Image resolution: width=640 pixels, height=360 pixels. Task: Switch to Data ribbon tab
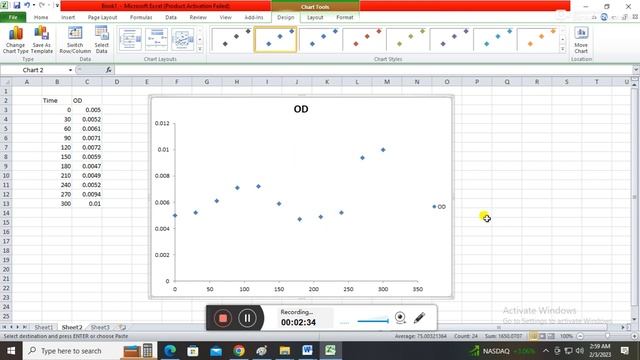point(171,18)
